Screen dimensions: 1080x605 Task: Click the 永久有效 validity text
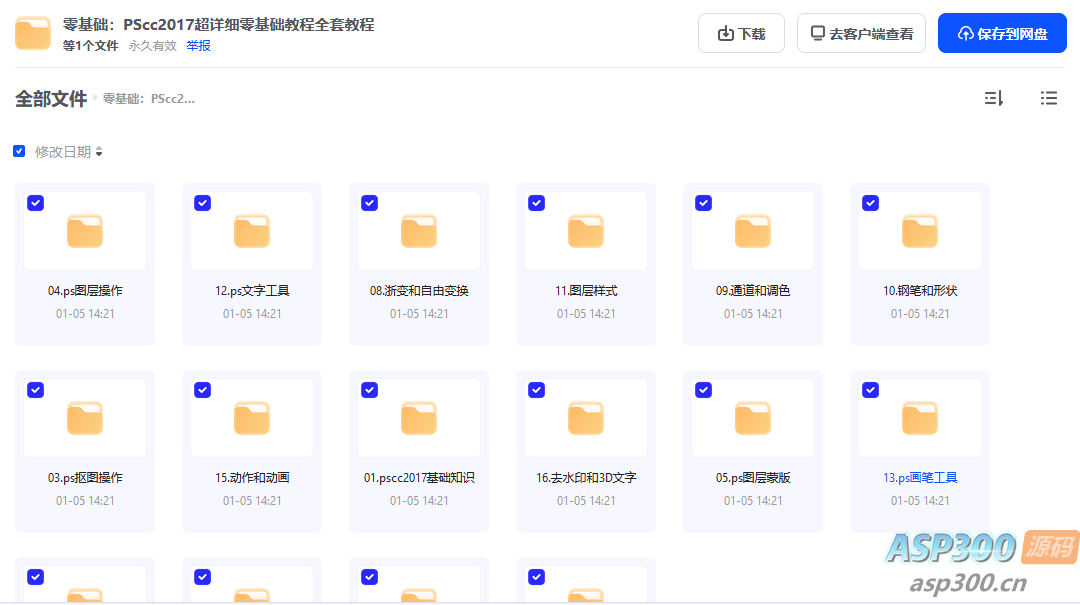[x=152, y=45]
